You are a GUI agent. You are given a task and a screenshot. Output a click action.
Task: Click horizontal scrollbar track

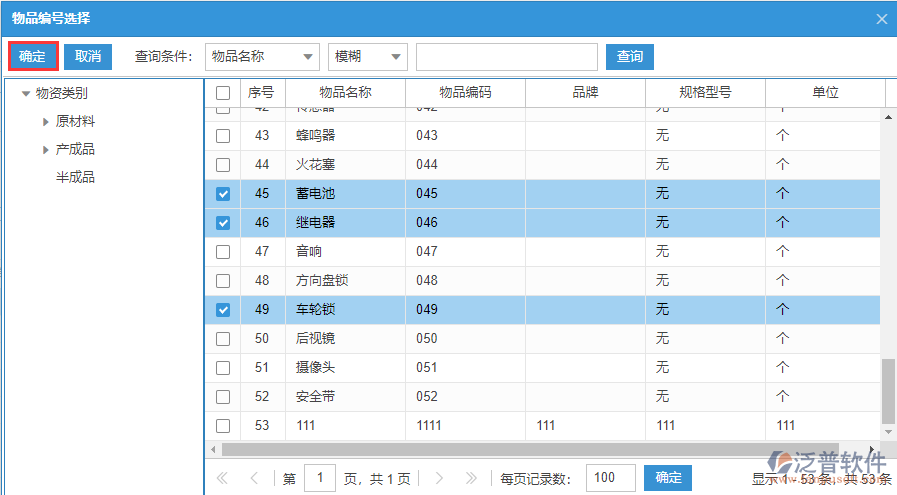click(x=530, y=450)
